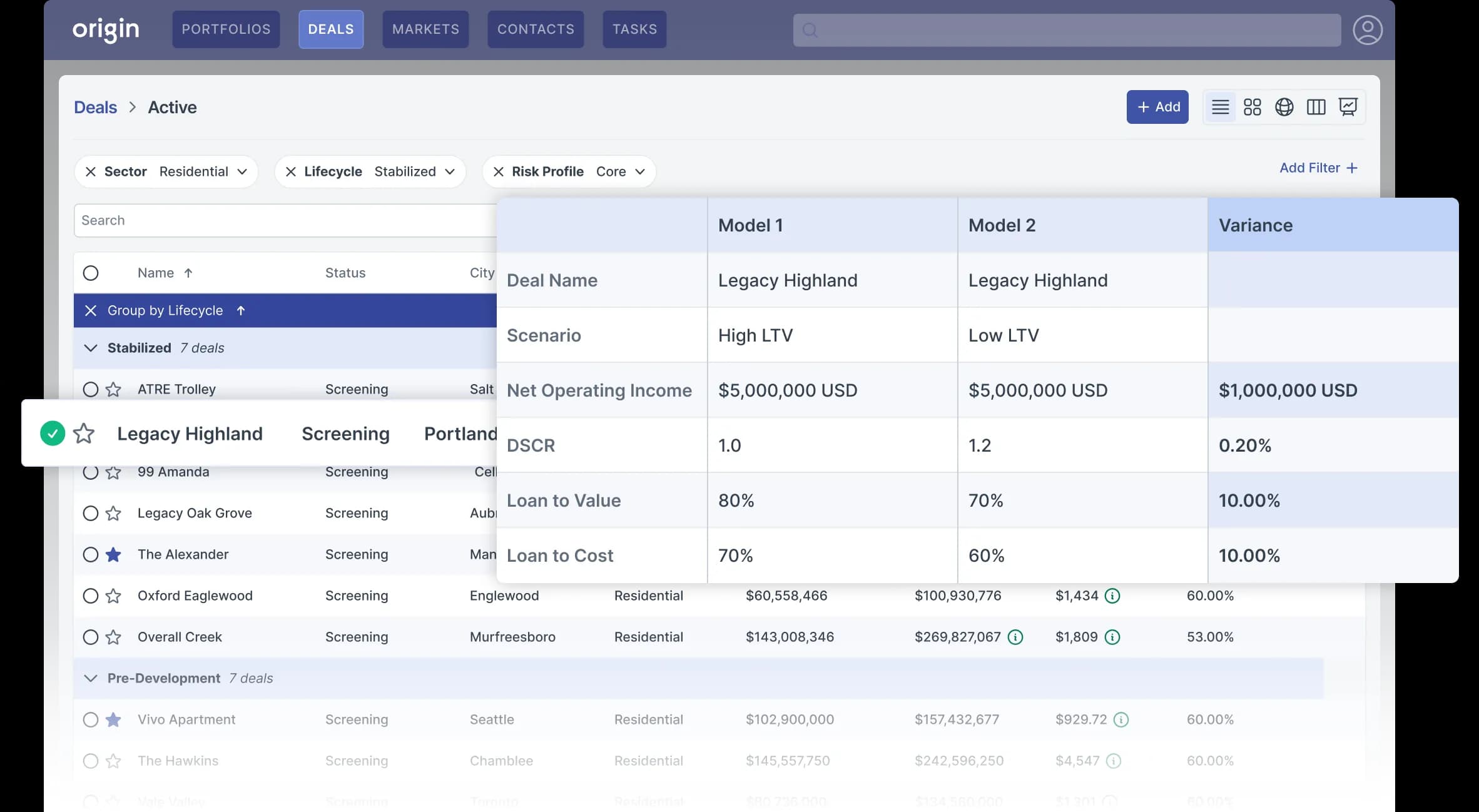
Task: Sort by Name column arrow
Action: point(188,273)
